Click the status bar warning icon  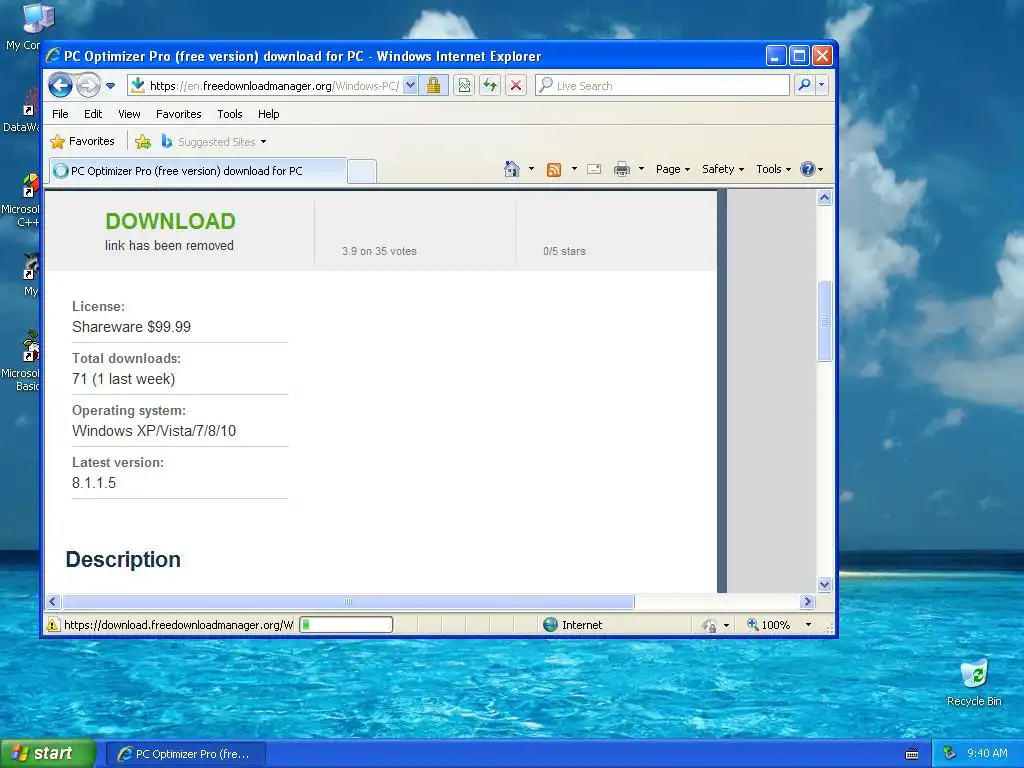pos(53,625)
